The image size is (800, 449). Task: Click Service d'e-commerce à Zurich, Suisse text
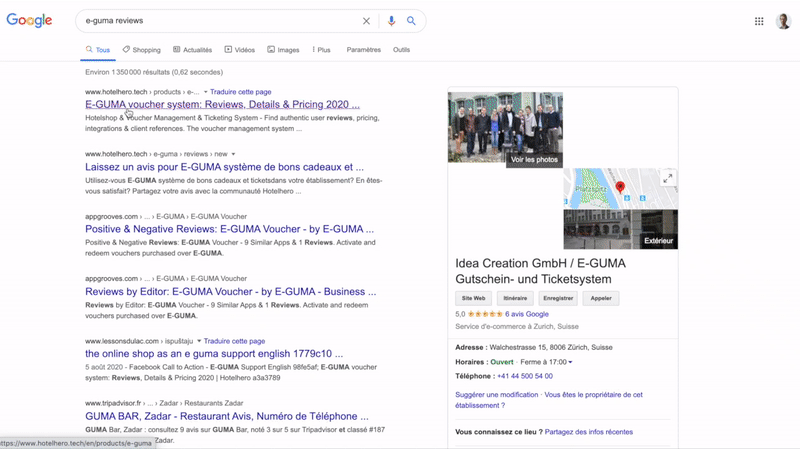[517, 327]
